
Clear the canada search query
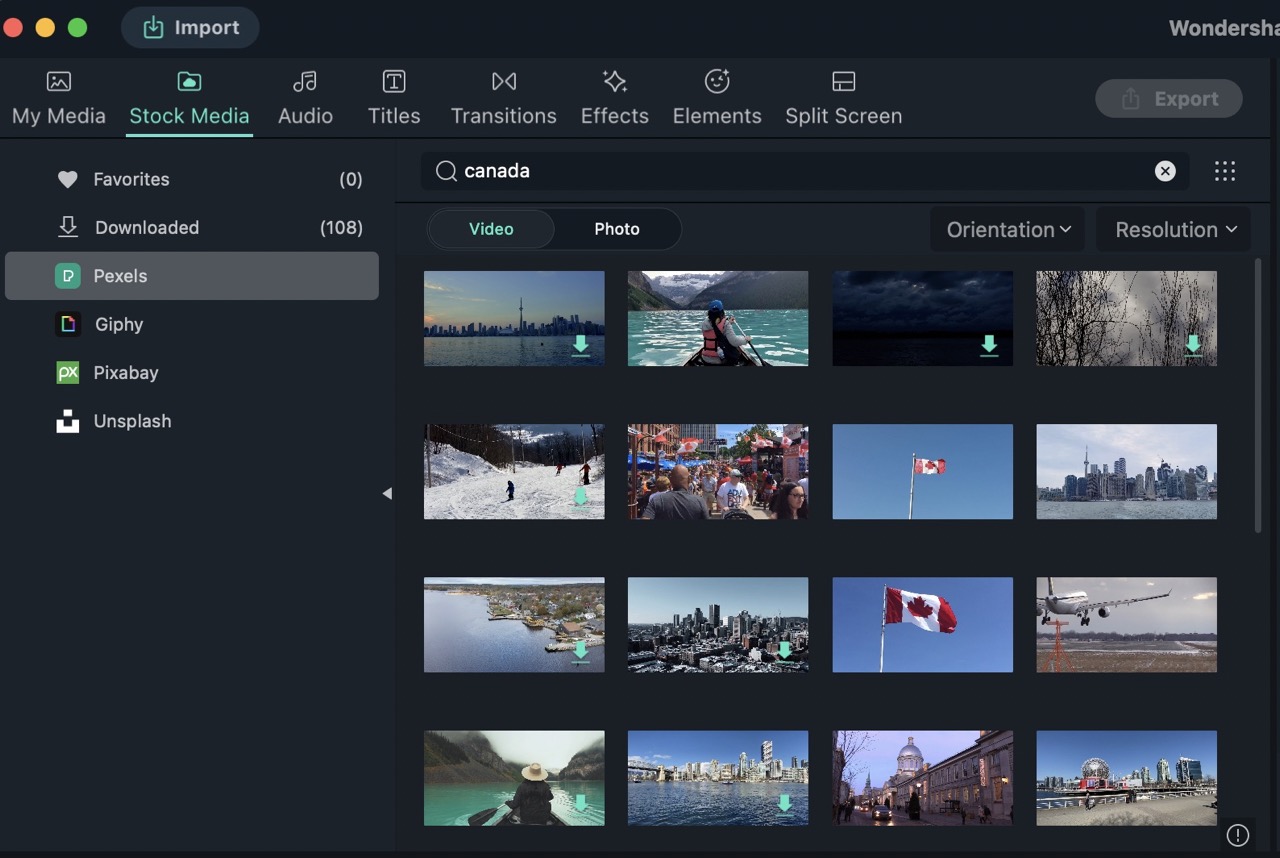pyautogui.click(x=1164, y=170)
